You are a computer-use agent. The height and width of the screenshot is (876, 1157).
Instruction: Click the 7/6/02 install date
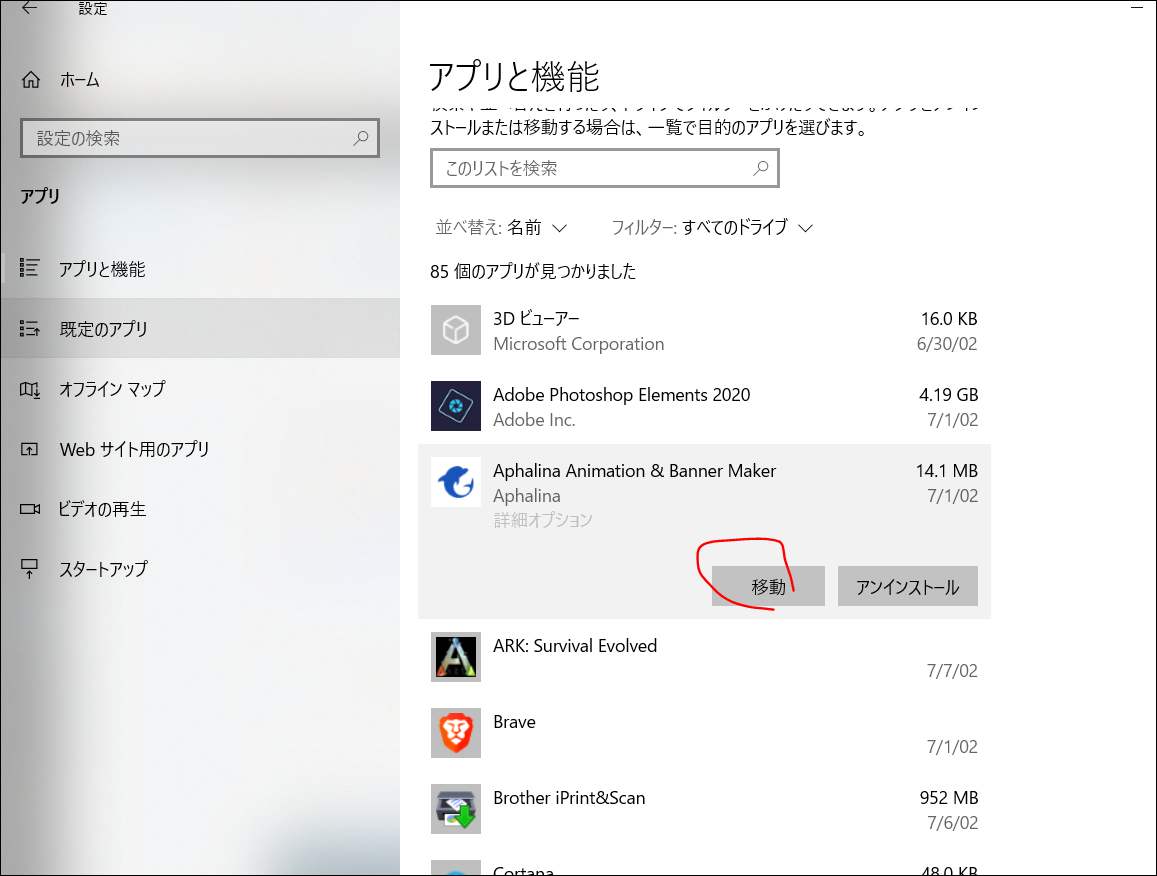[x=952, y=823]
